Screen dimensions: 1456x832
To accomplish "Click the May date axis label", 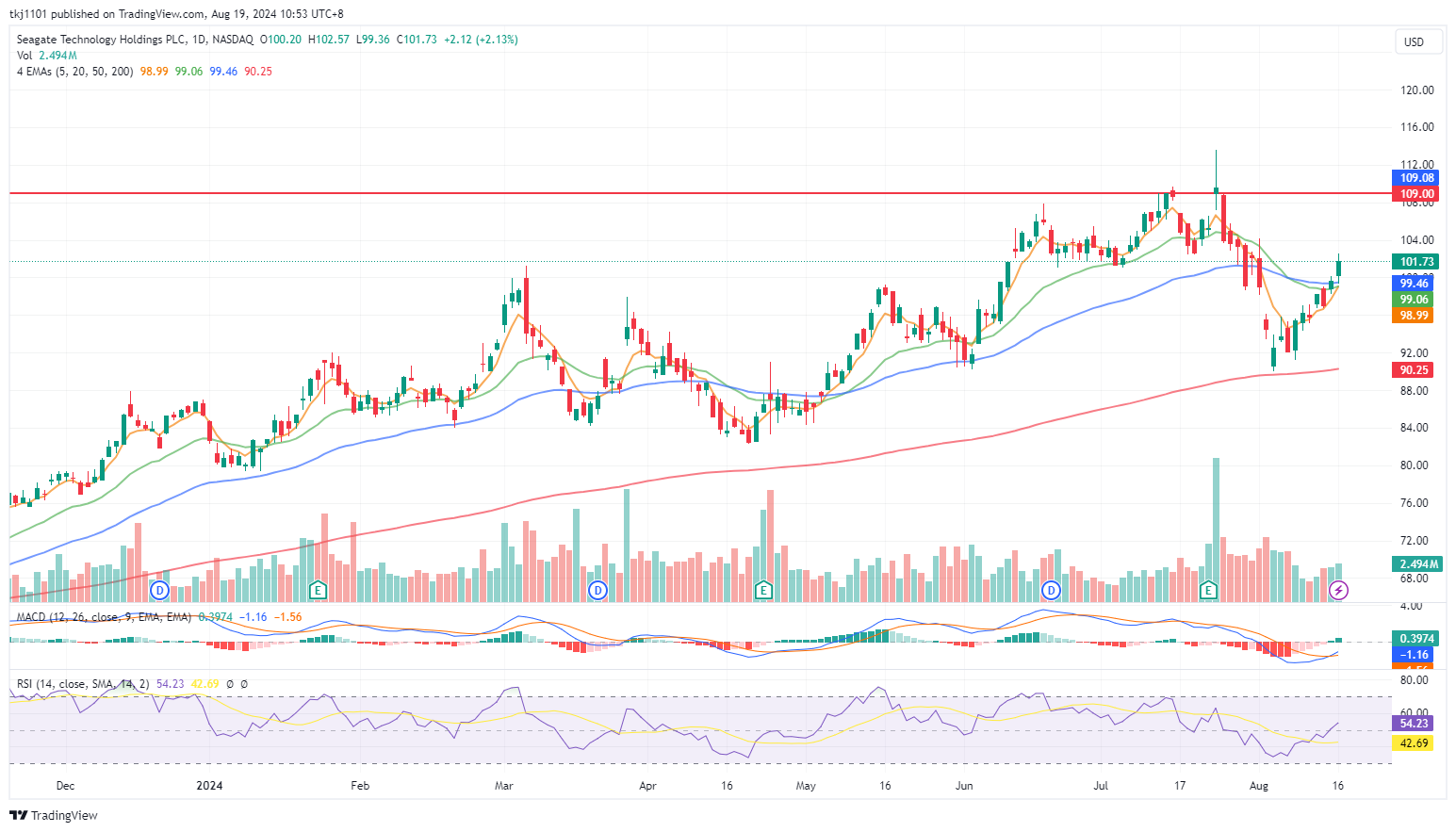I will [806, 786].
